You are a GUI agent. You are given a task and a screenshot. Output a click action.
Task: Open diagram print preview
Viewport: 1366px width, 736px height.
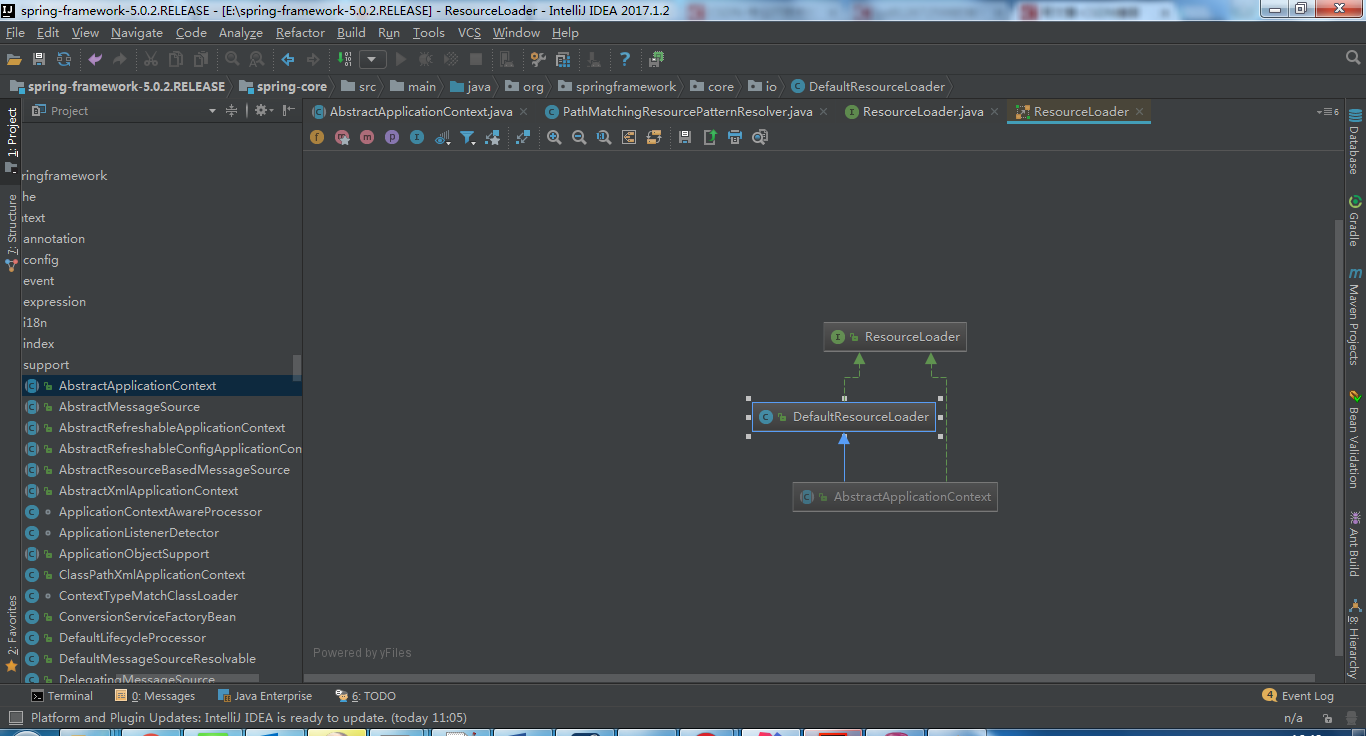(x=760, y=137)
